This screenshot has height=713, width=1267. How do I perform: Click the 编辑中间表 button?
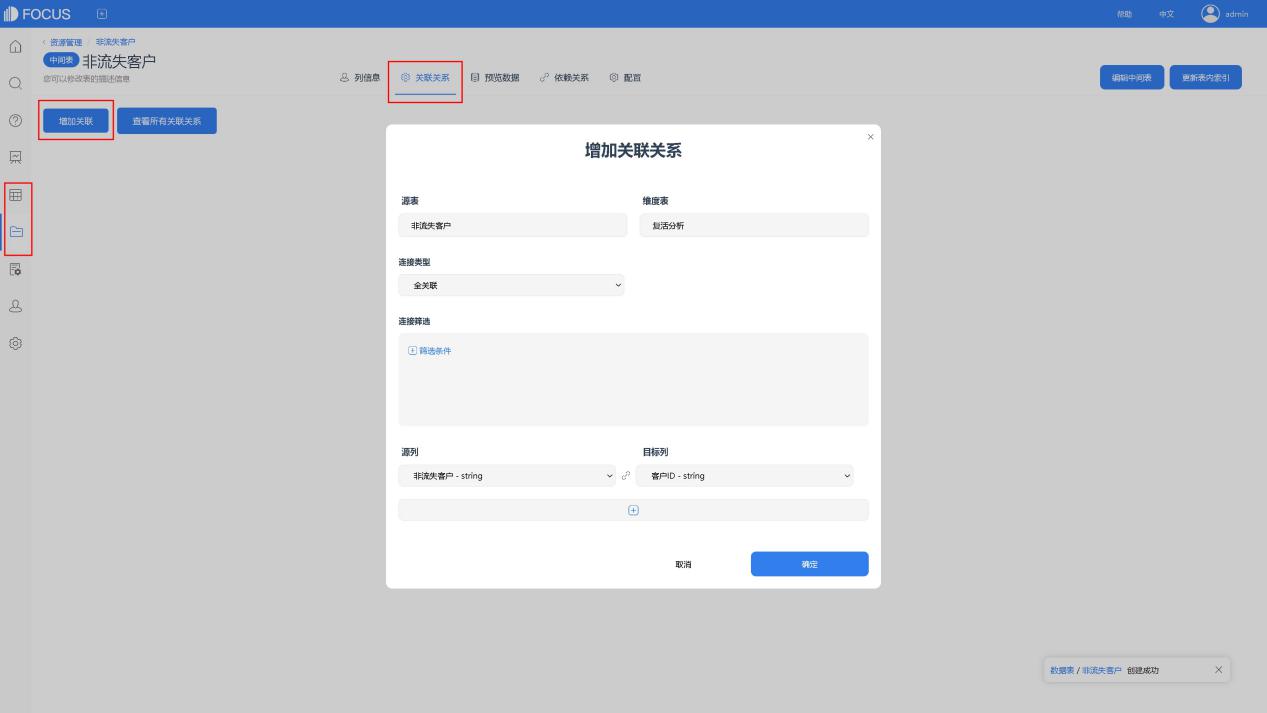tap(1132, 78)
